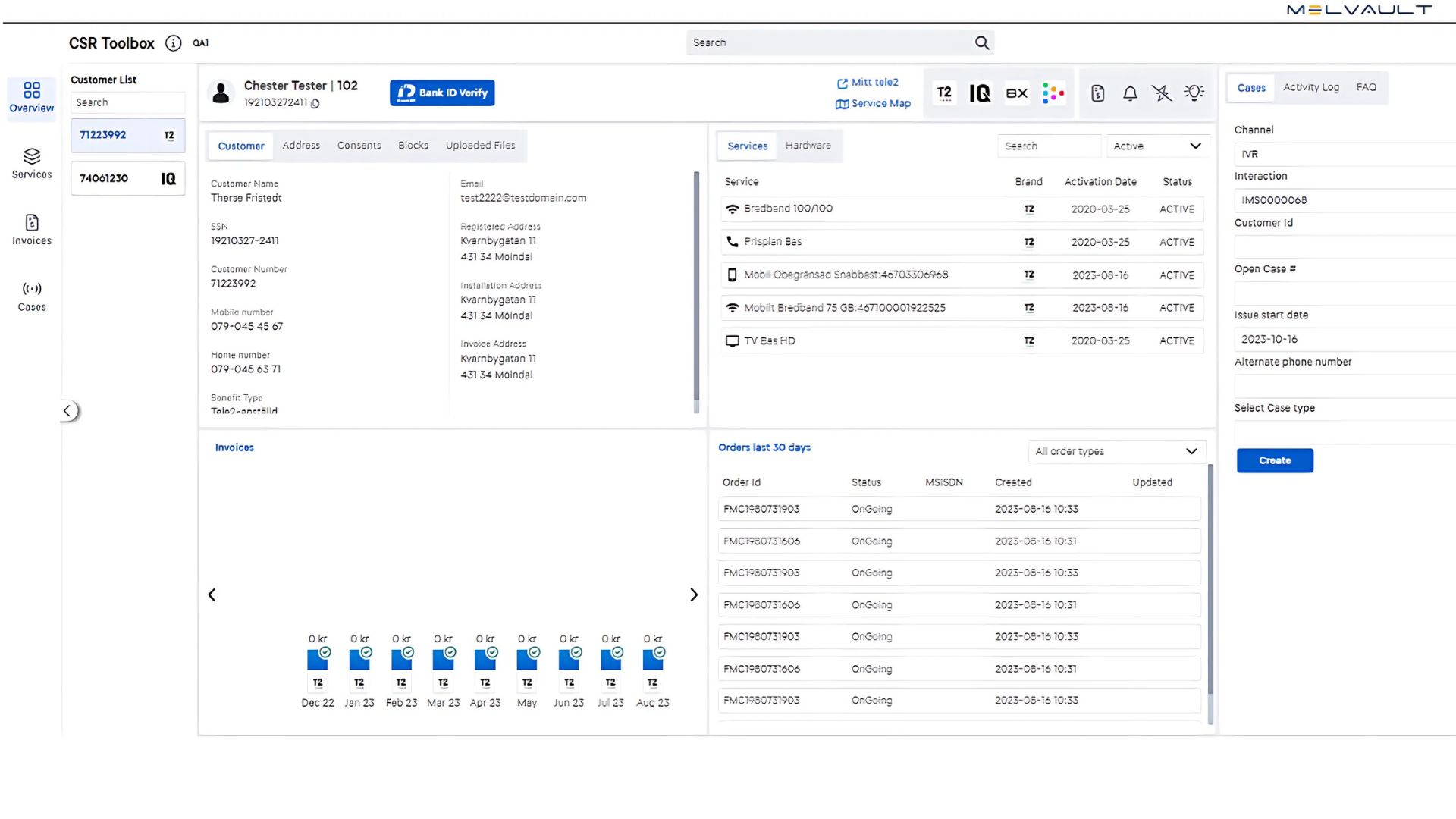Click the Interaction IMS0000068 field
Screen dimensions: 1456x819
[x=1344, y=201]
